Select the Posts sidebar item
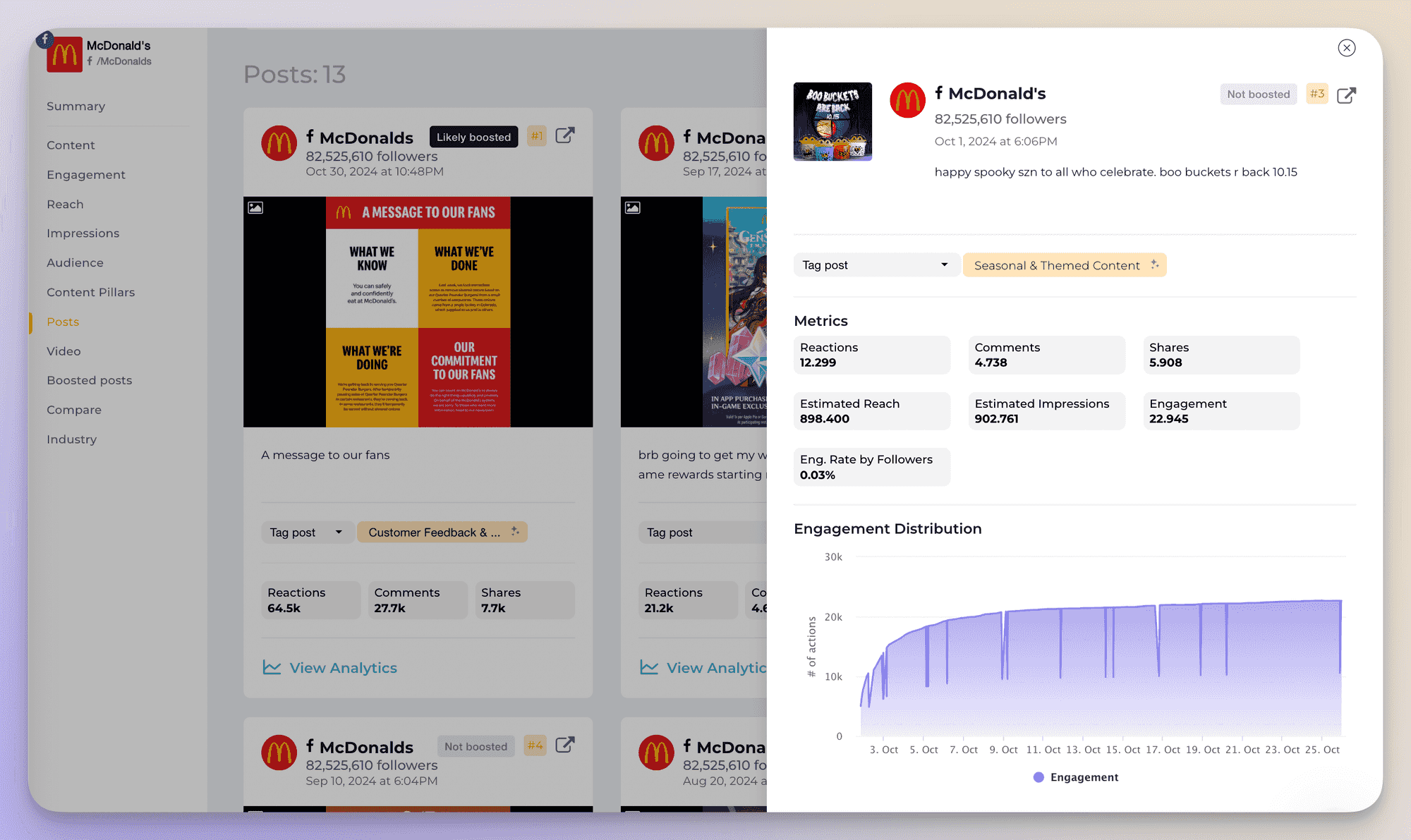This screenshot has width=1411, height=840. tap(63, 322)
